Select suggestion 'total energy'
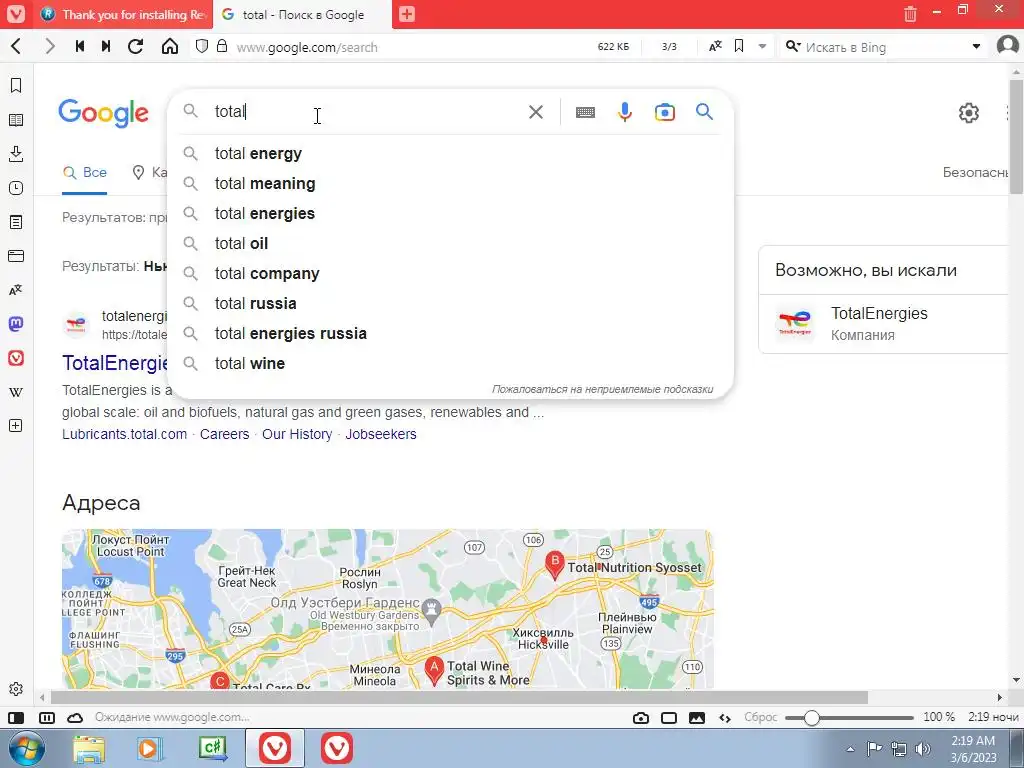The width and height of the screenshot is (1024, 768). [451, 153]
